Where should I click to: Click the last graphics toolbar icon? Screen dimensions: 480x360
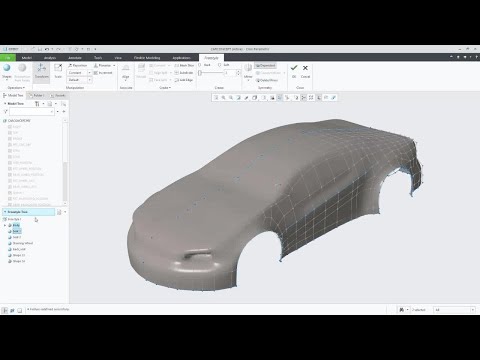pos(333,98)
